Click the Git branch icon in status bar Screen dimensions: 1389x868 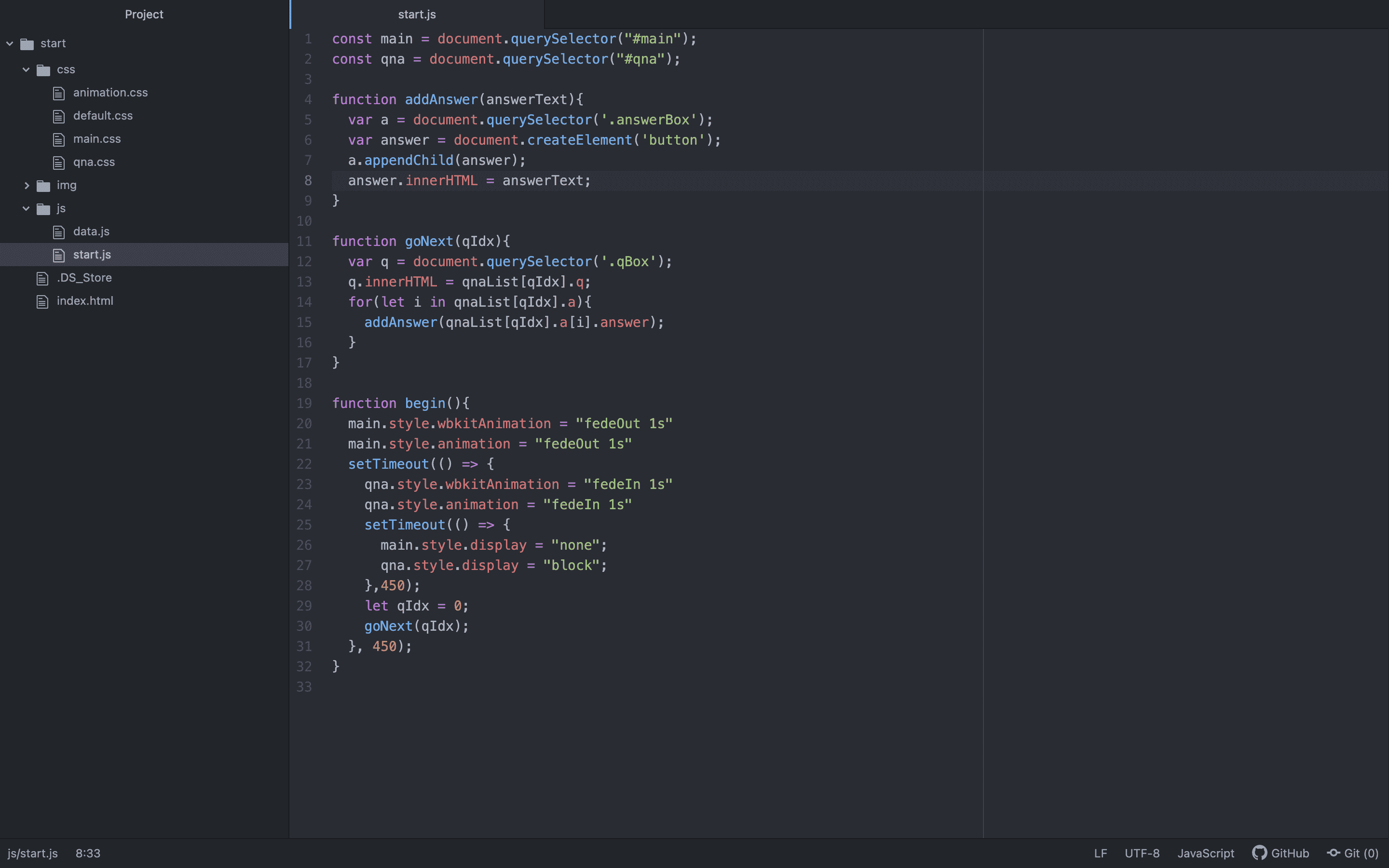pos(1334,853)
